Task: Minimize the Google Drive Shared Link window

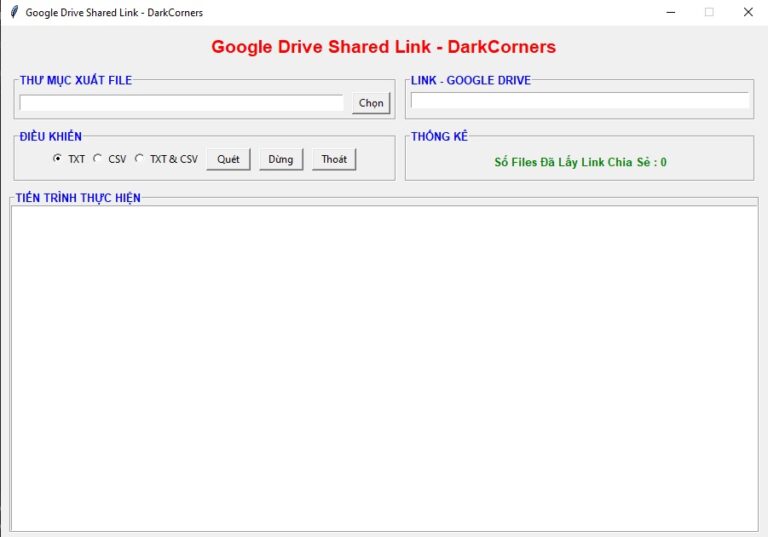Action: pyautogui.click(x=670, y=12)
